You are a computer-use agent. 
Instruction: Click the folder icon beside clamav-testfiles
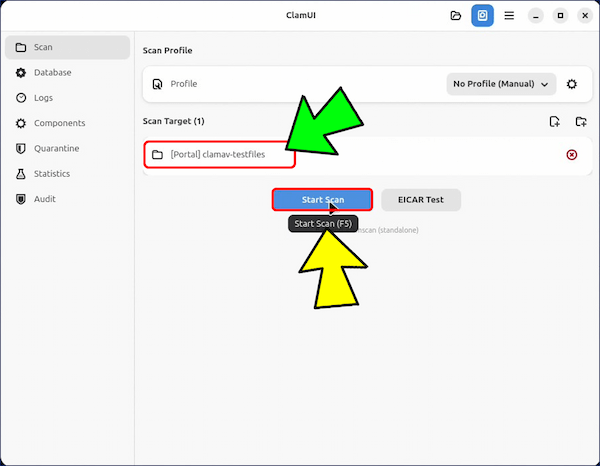pyautogui.click(x=157, y=155)
